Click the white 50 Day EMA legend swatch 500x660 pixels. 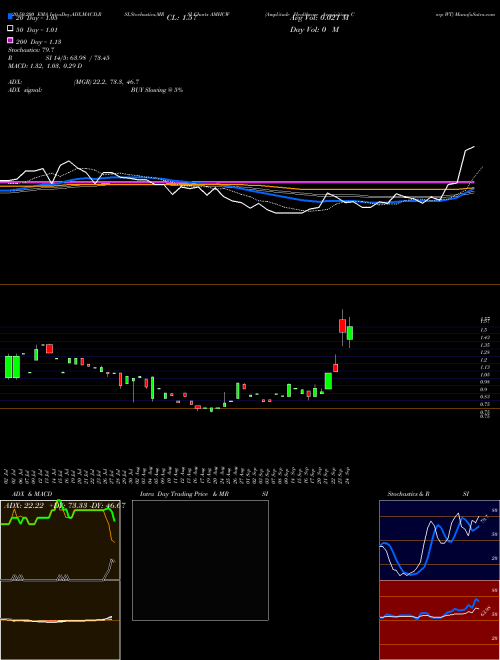pyautogui.click(x=10, y=29)
